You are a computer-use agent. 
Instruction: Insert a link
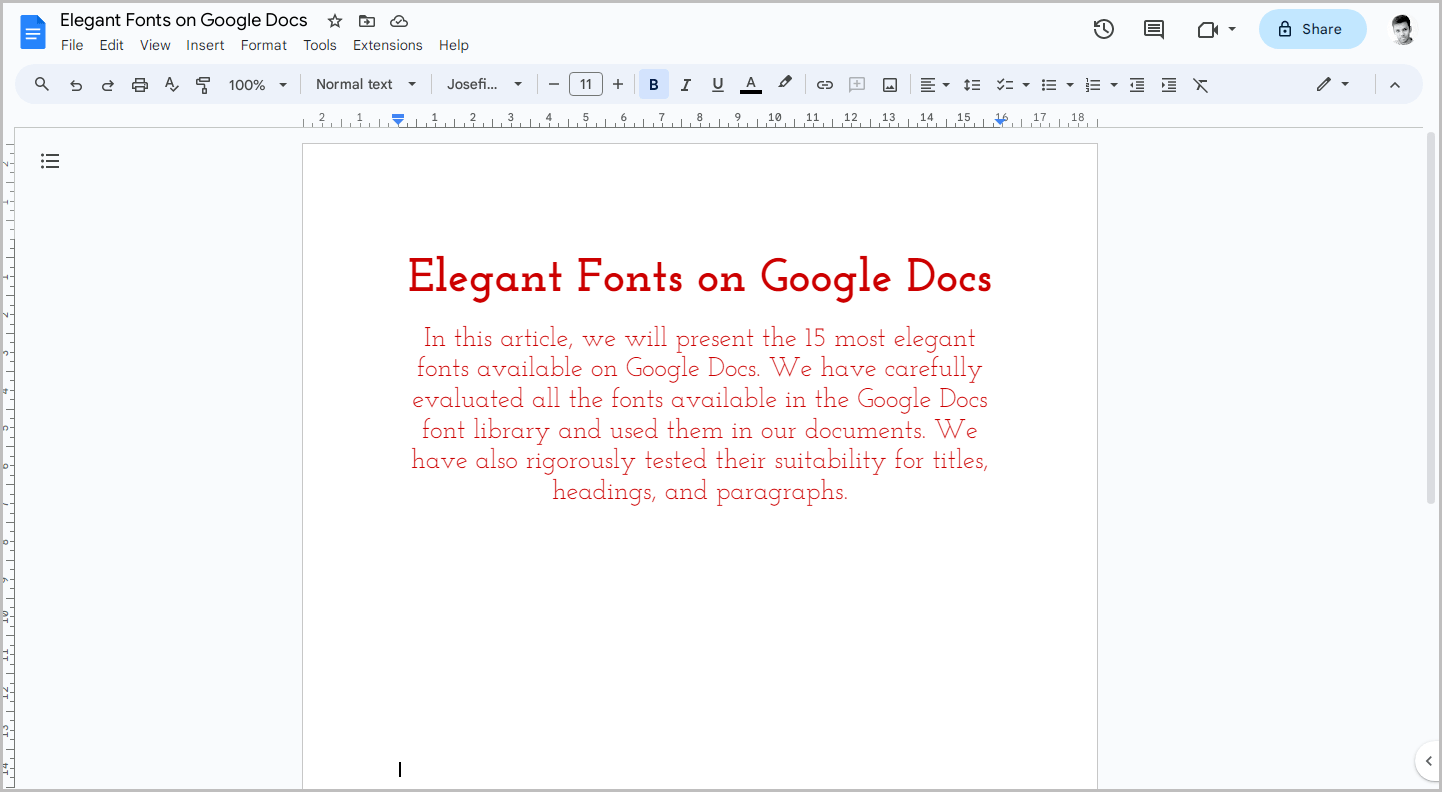point(825,84)
